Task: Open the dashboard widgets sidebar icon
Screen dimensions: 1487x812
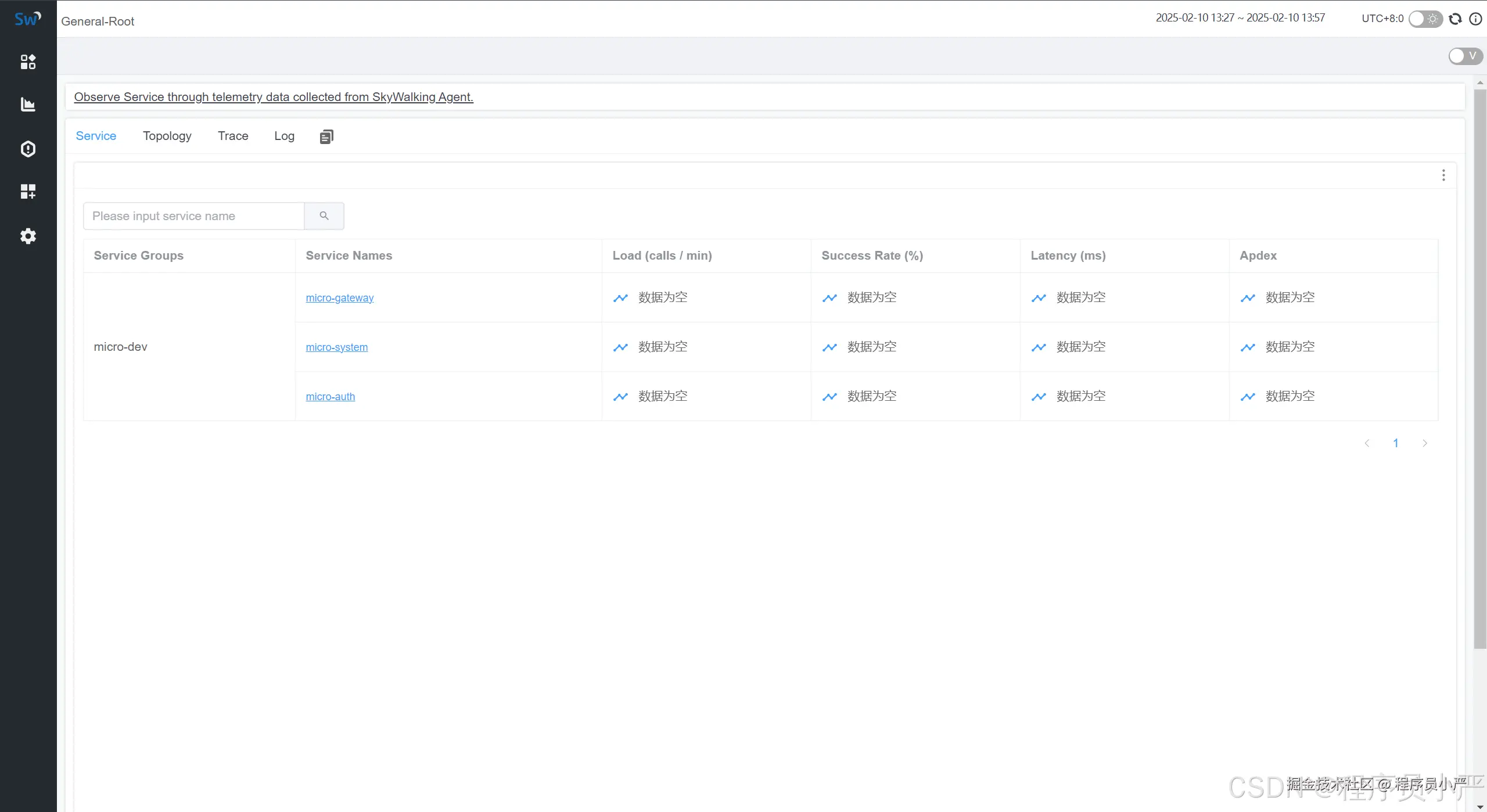Action: 28,62
